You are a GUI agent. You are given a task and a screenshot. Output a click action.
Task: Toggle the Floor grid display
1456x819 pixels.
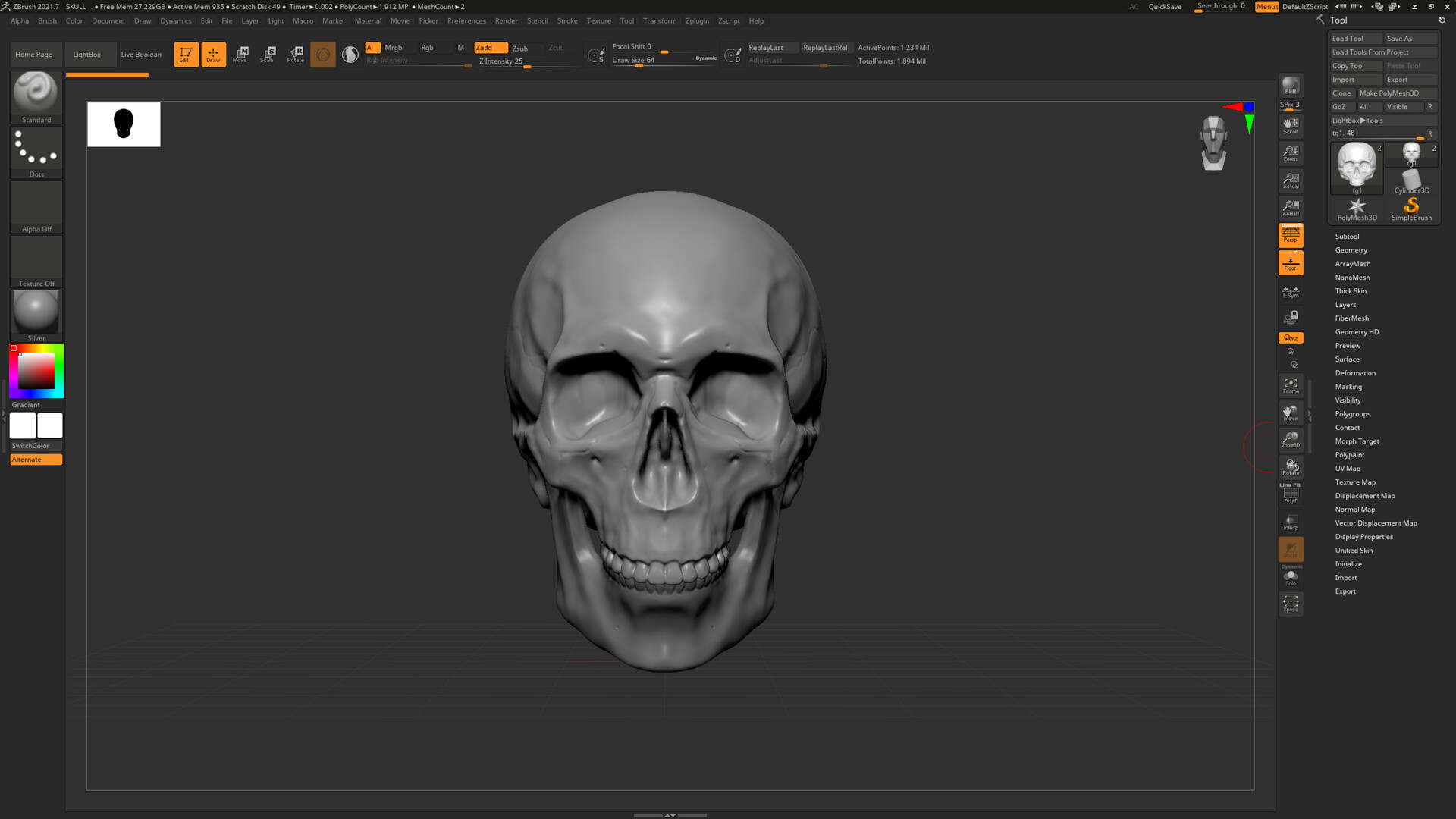[1291, 262]
